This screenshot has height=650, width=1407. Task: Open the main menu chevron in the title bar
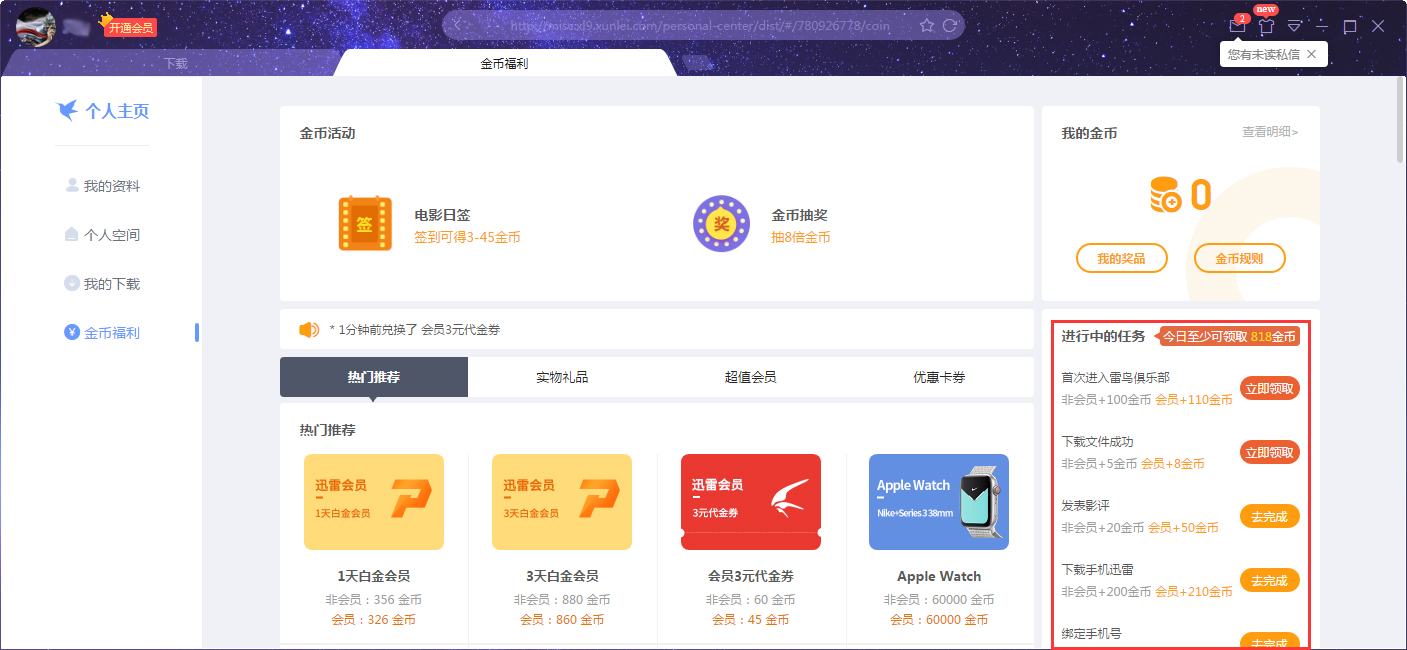1295,26
